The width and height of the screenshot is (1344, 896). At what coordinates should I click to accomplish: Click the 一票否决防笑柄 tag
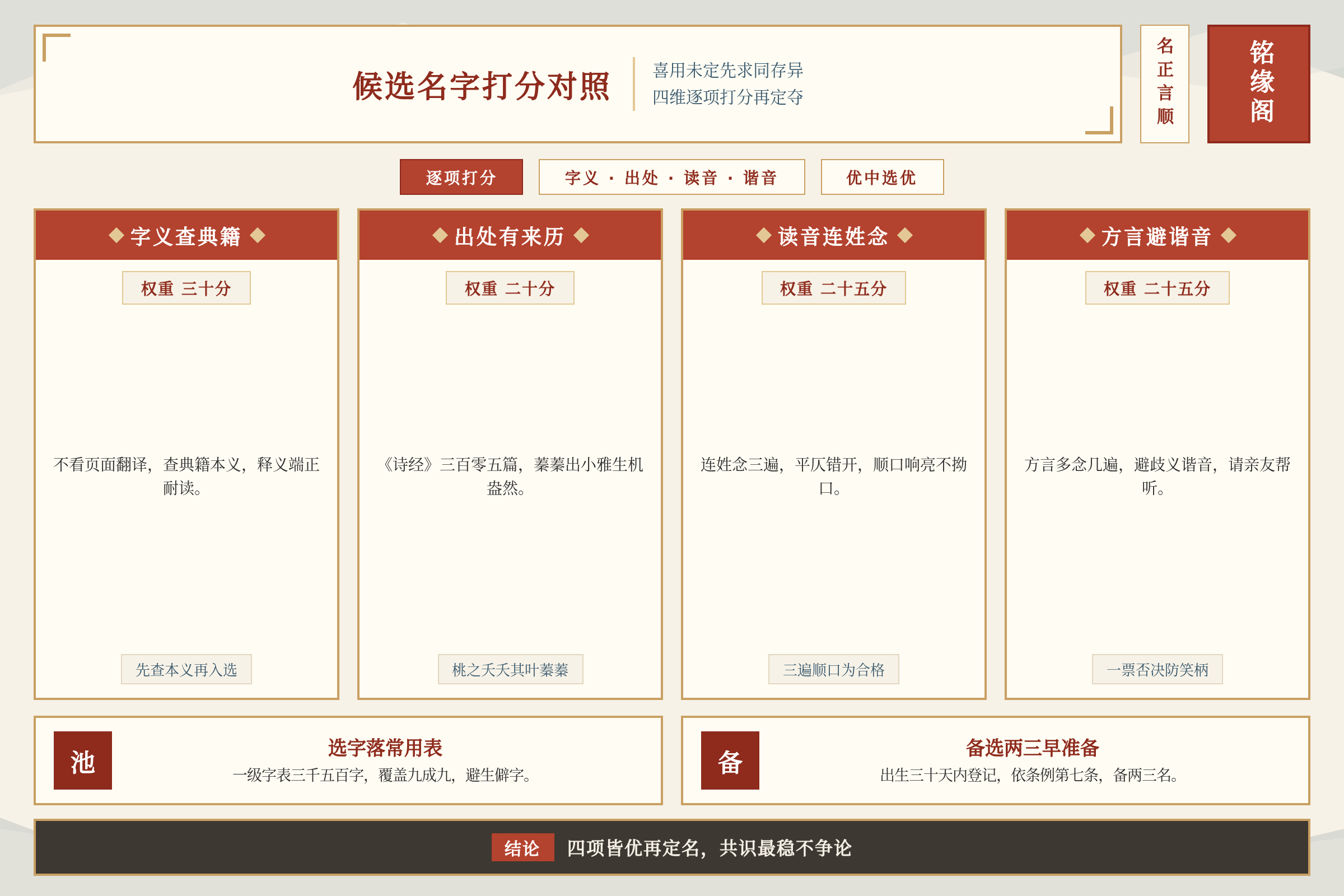click(1157, 669)
